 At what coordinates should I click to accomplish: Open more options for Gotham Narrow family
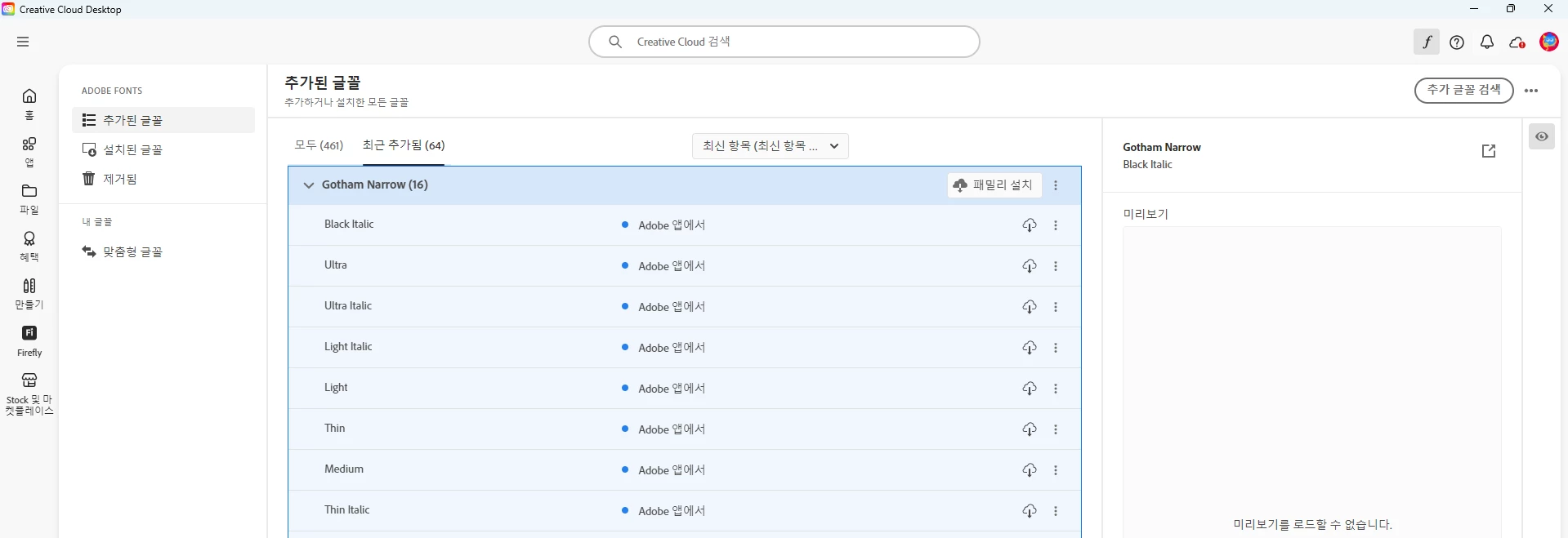click(1056, 185)
